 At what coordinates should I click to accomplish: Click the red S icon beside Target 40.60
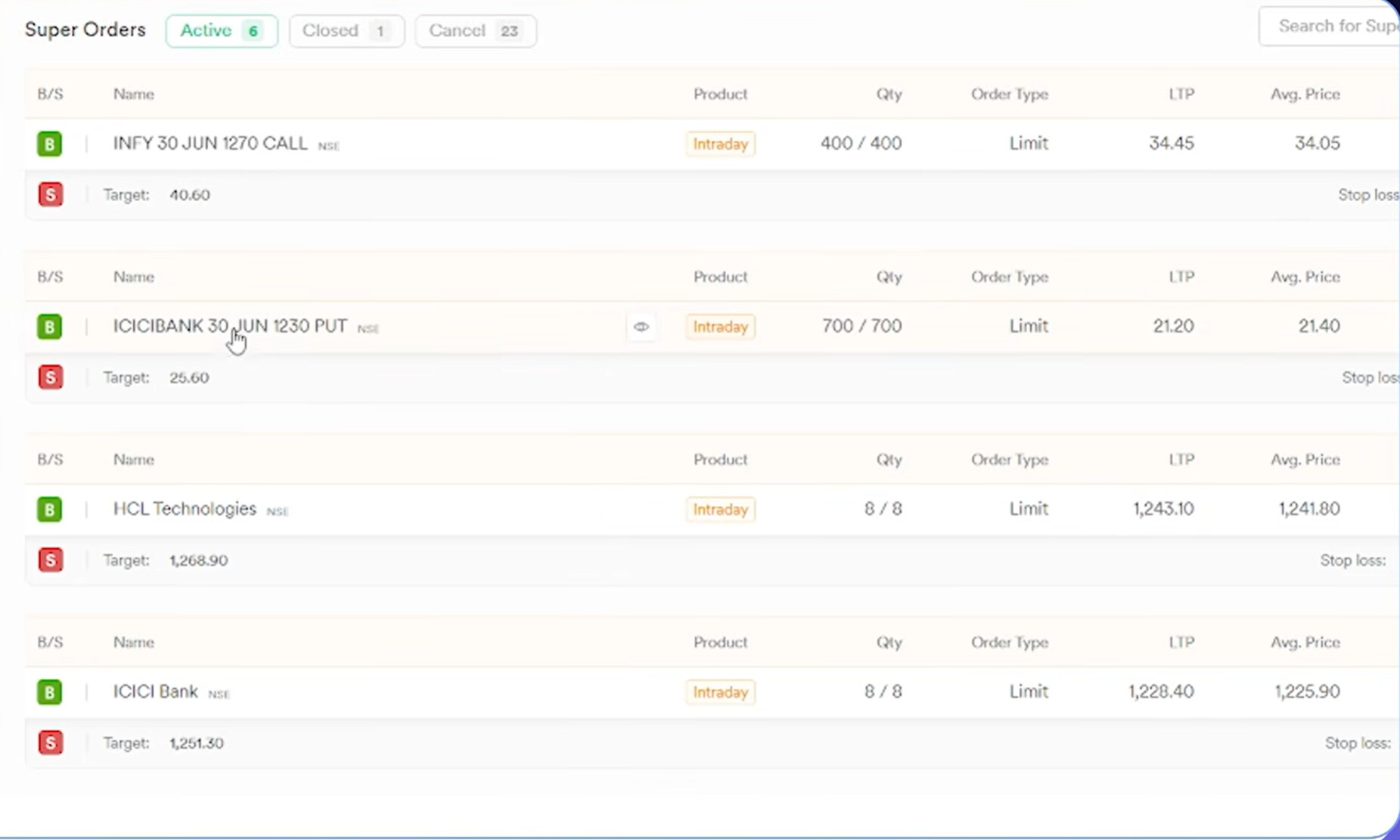[50, 194]
